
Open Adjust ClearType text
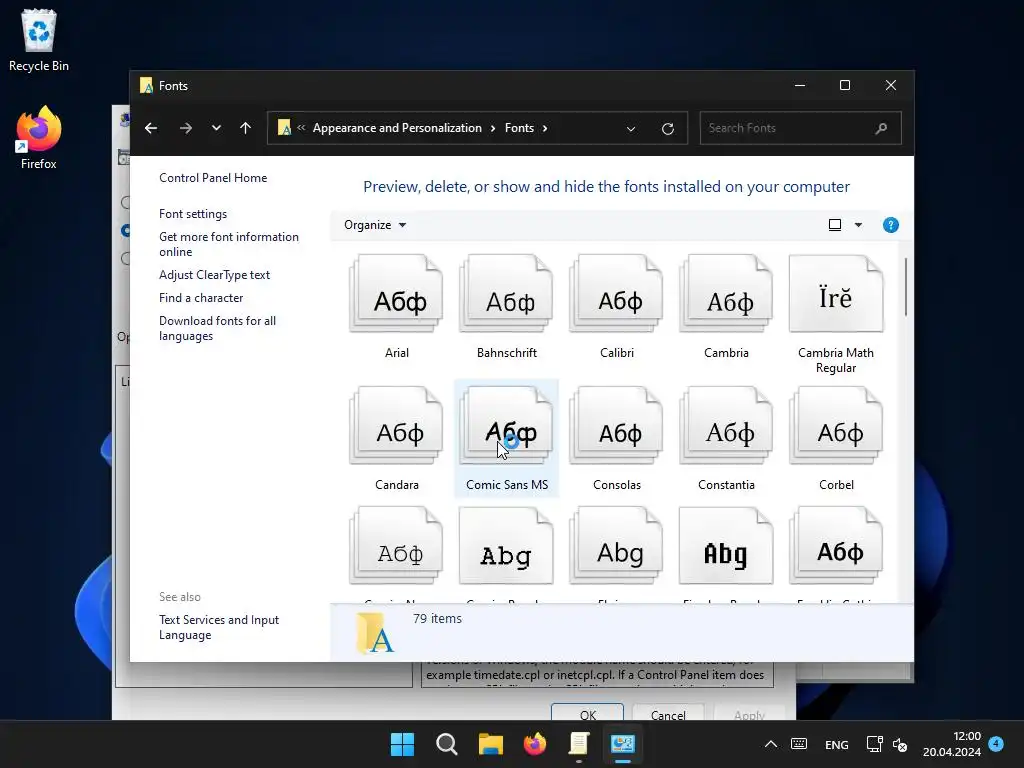point(214,275)
